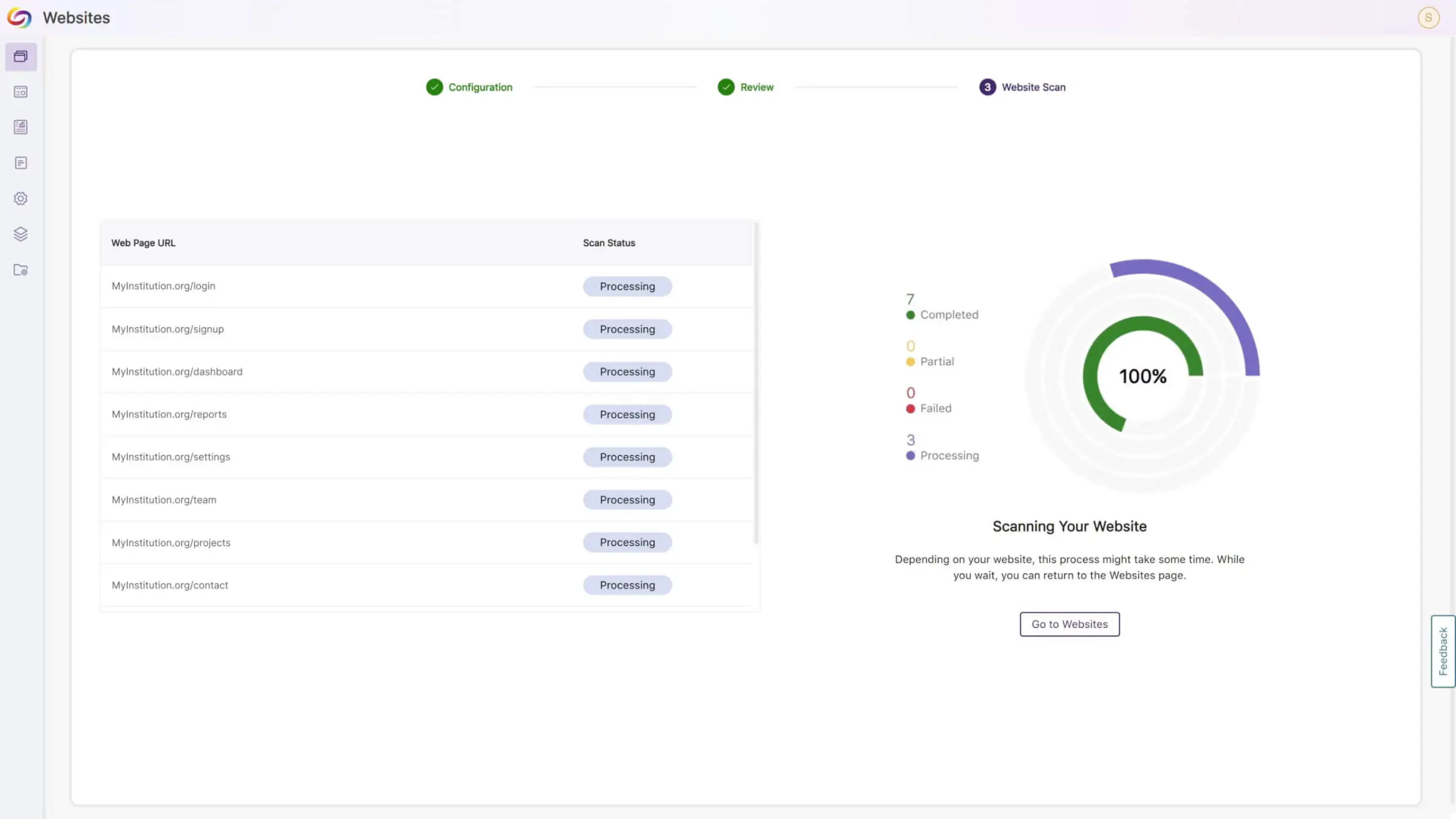
Task: Click the Processing badge for dashboard page
Action: pyautogui.click(x=627, y=371)
